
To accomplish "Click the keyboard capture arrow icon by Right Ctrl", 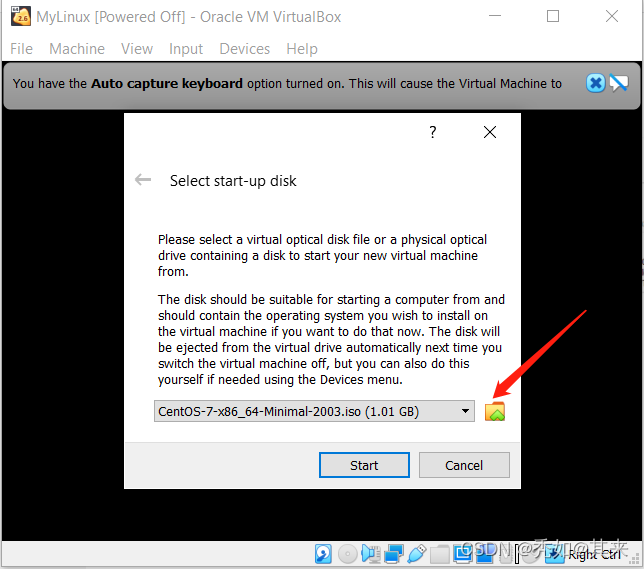I will (x=555, y=555).
